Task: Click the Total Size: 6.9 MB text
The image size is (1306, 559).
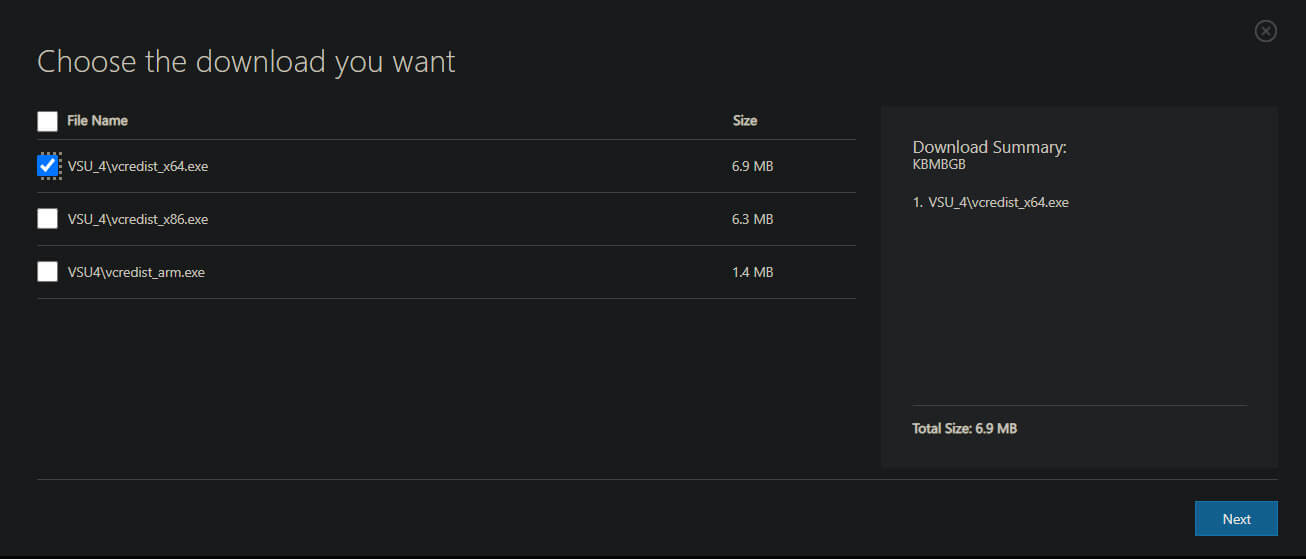Action: (x=964, y=428)
